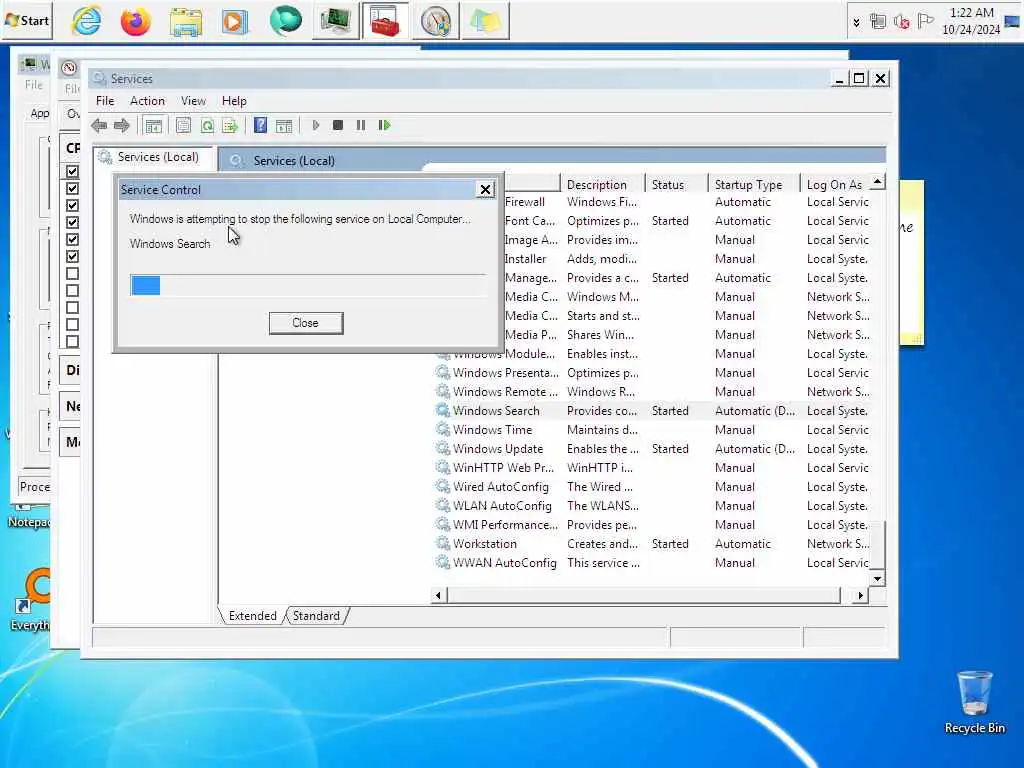Select the Wired AutoConfig service row
1024x768 pixels.
pyautogui.click(x=652, y=487)
